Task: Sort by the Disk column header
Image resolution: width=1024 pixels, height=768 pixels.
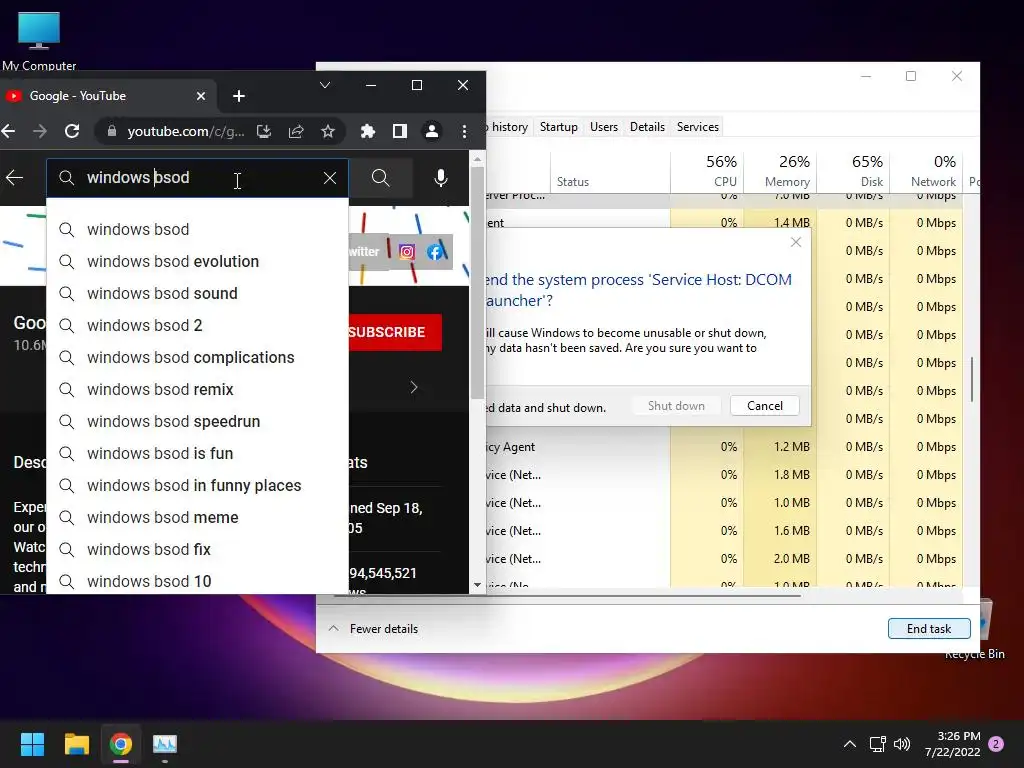Action: pos(854,172)
